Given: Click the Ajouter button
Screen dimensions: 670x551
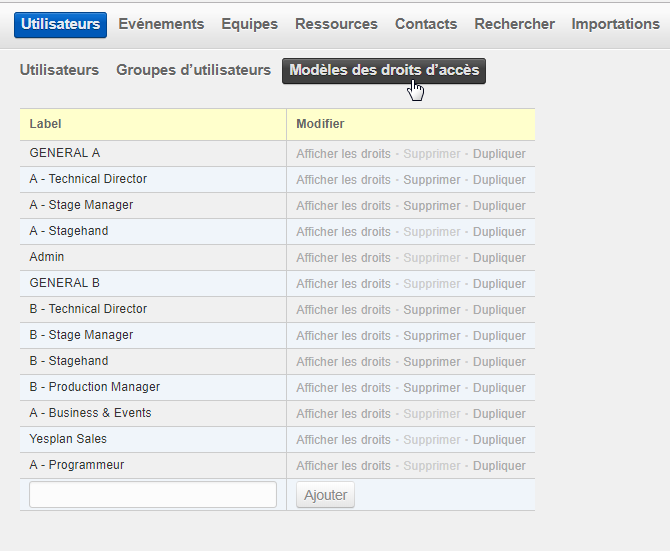Looking at the screenshot, I should pyautogui.click(x=325, y=495).
